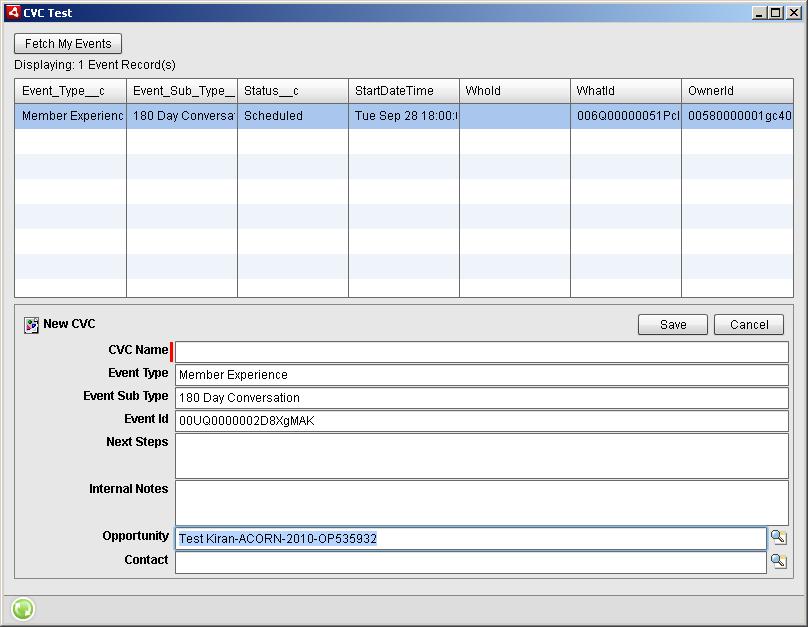Click the green status indicator icon
808x627 pixels.
tap(21, 608)
